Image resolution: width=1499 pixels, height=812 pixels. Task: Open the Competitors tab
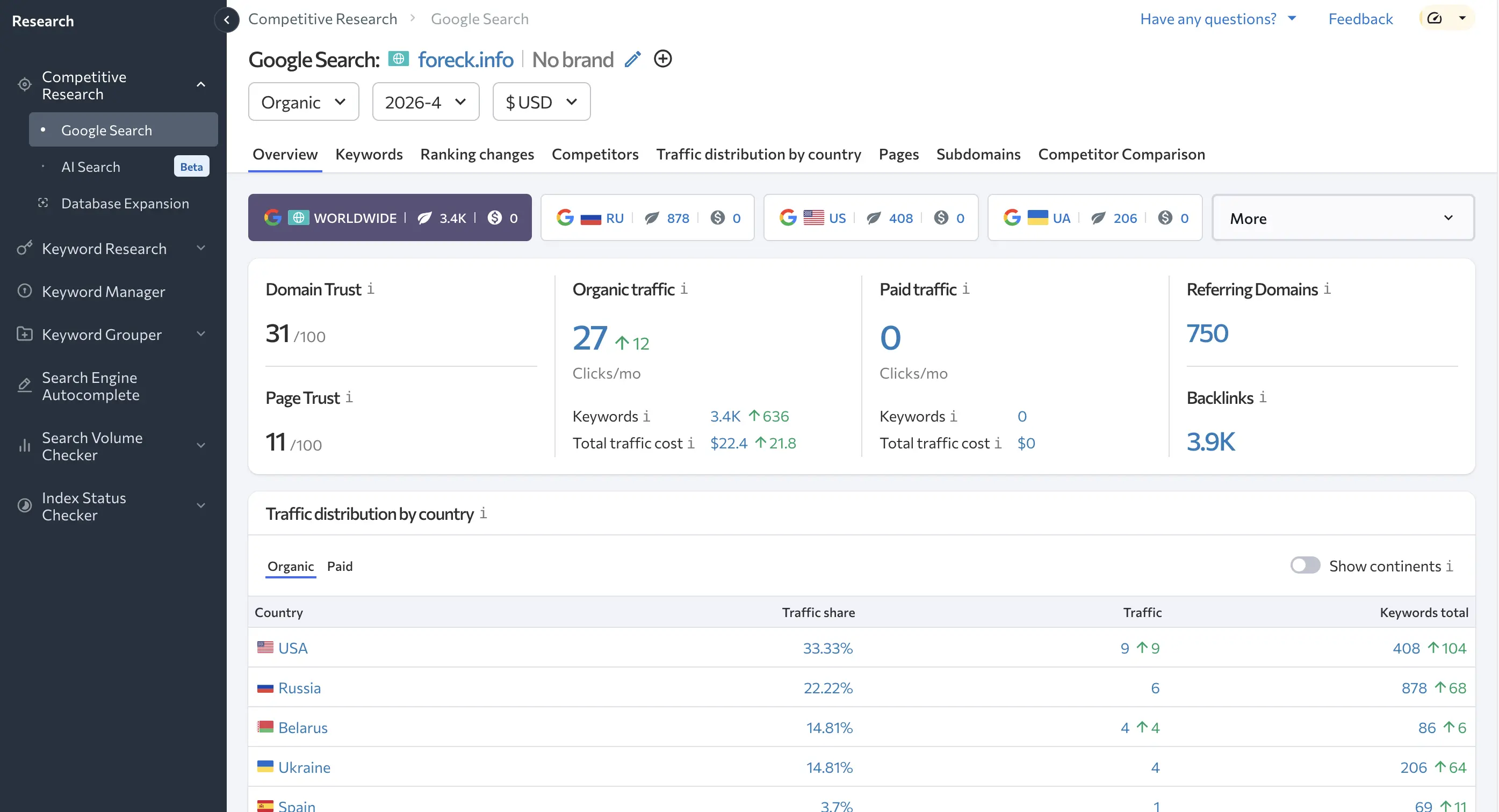click(x=595, y=154)
